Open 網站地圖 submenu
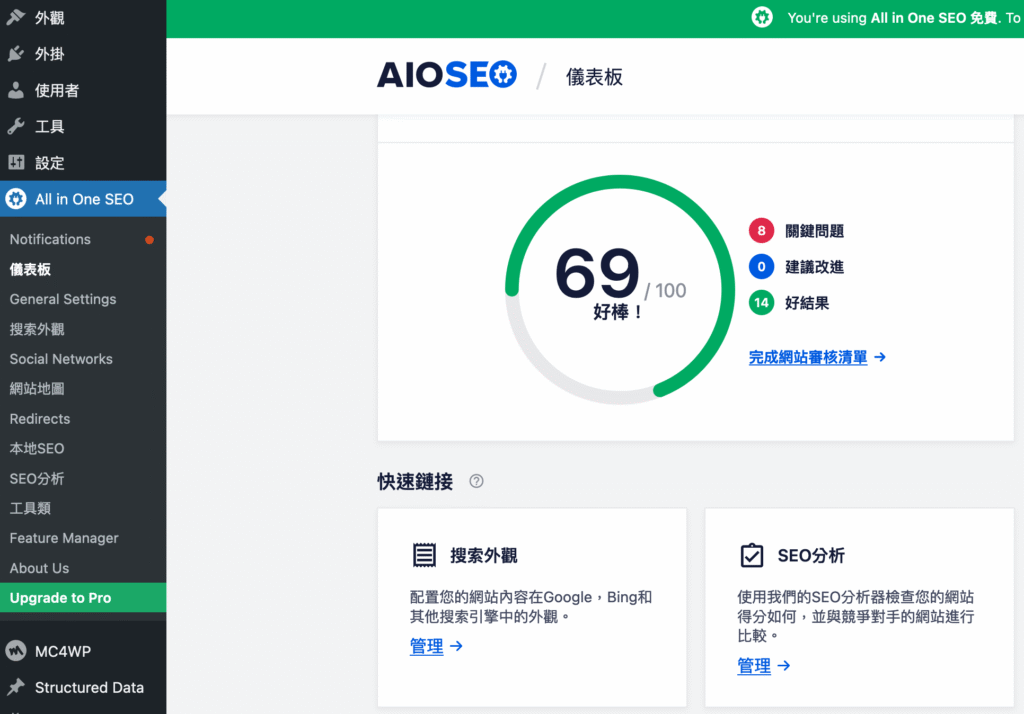 pos(83,389)
